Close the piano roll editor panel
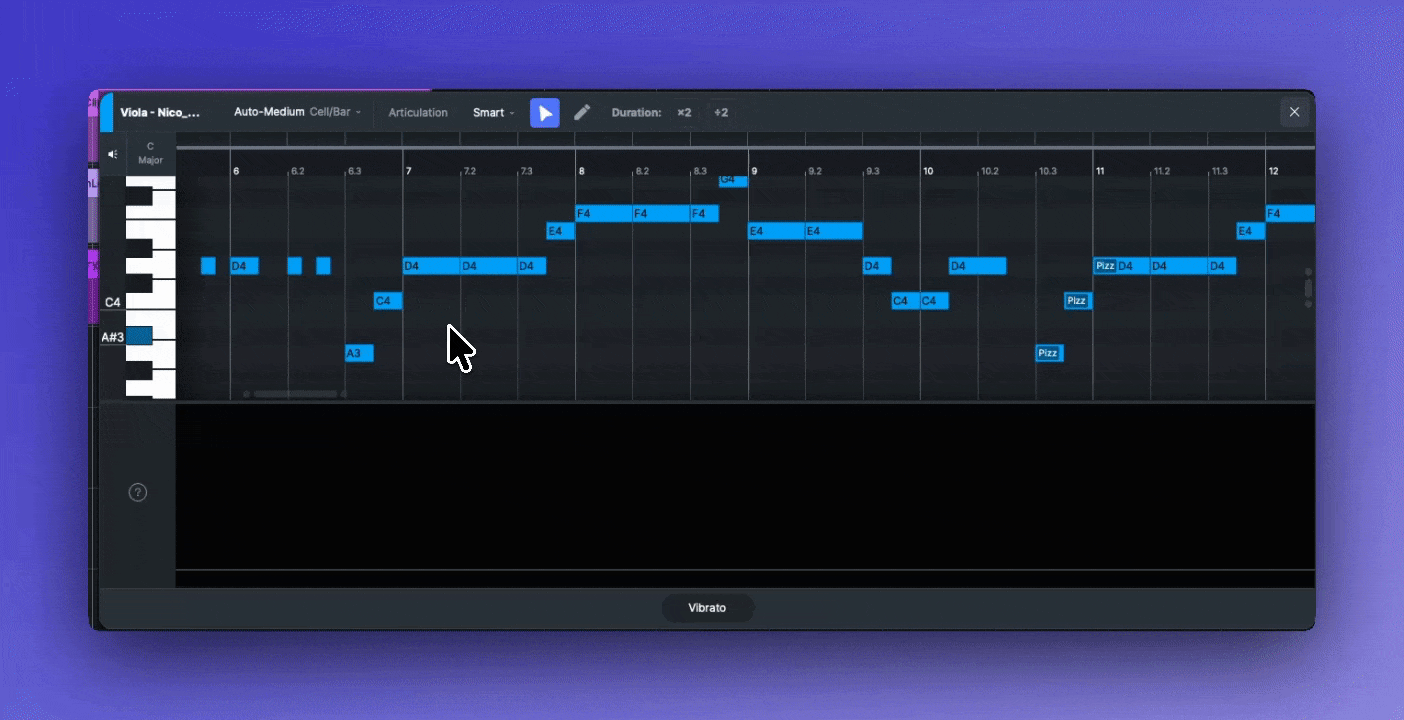The image size is (1404, 720). pos(1294,112)
